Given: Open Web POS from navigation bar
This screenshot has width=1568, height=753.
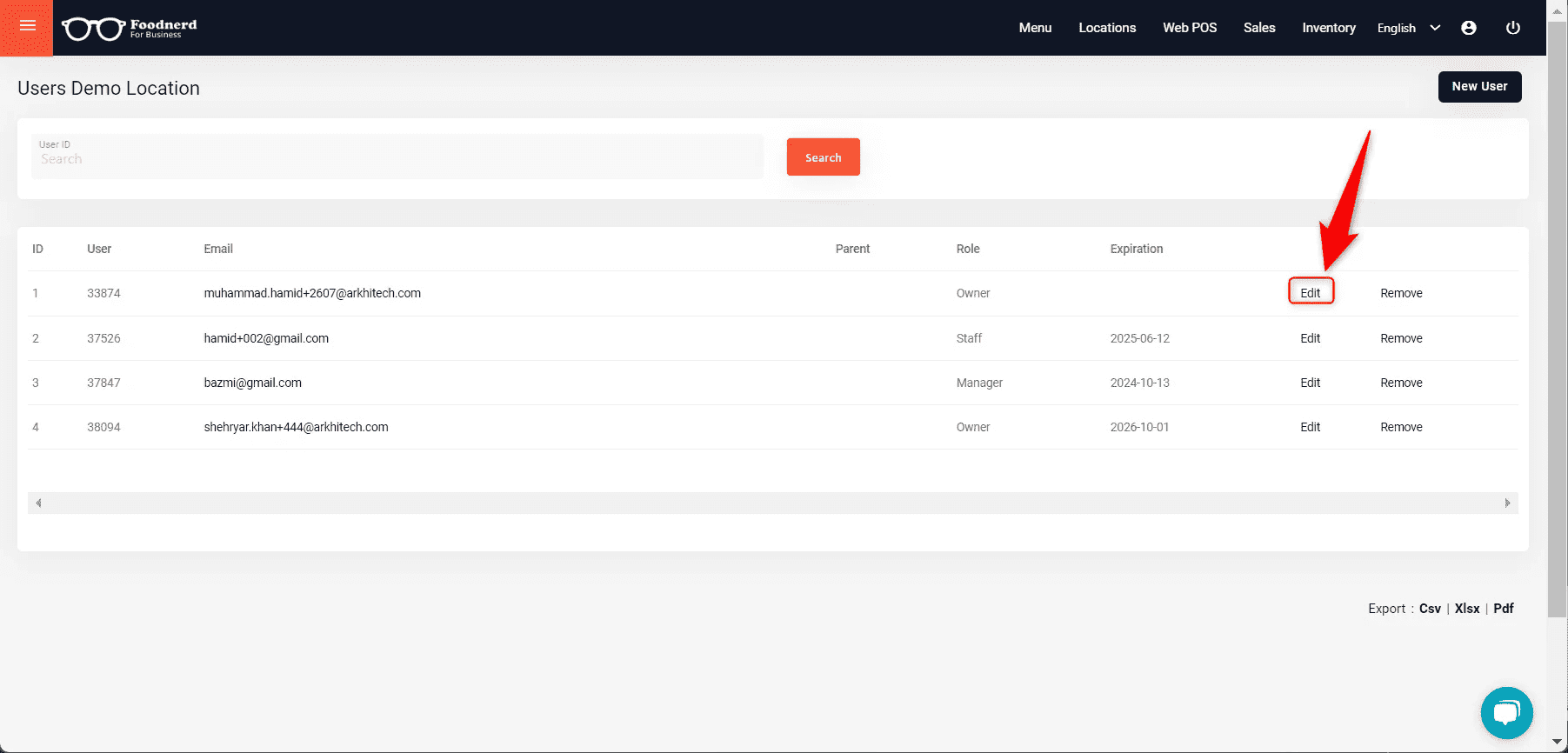Looking at the screenshot, I should click(x=1189, y=28).
